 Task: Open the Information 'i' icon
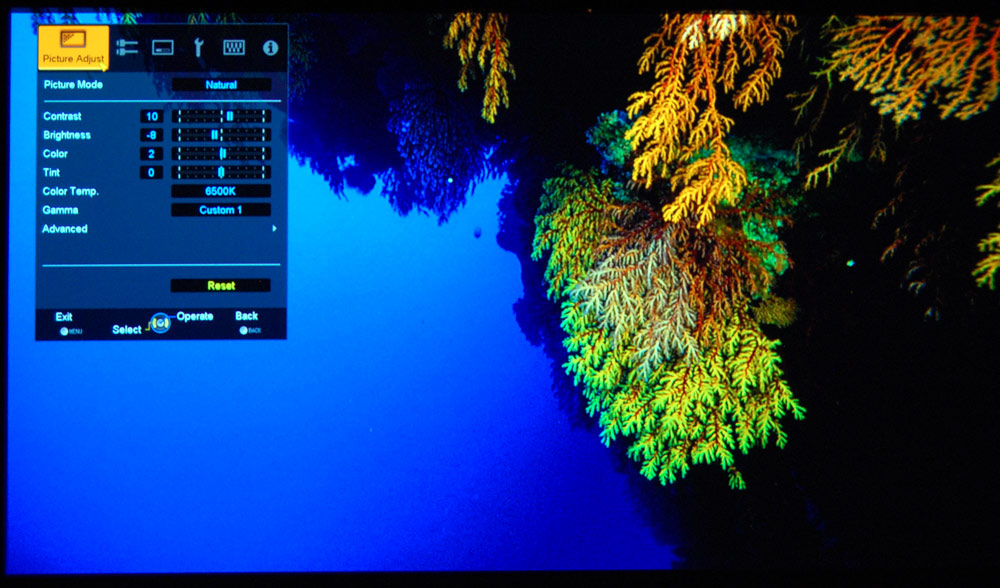tap(270, 47)
